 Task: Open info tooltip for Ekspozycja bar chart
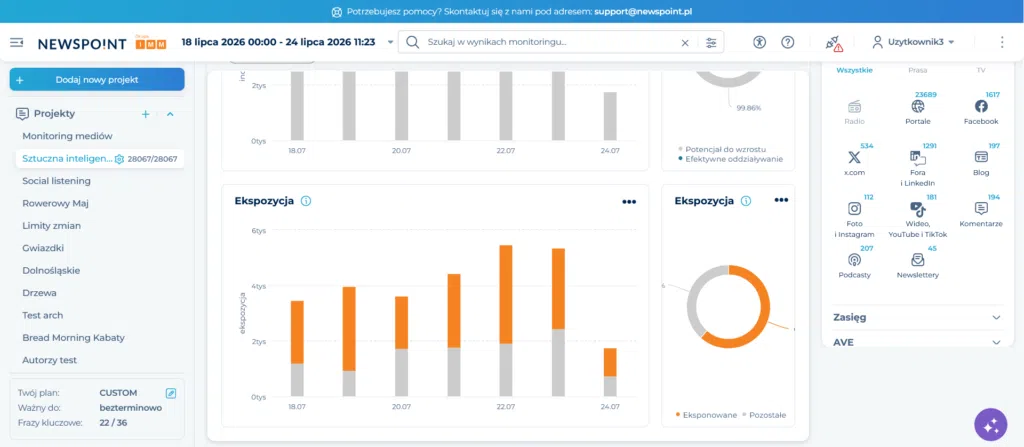coord(306,201)
